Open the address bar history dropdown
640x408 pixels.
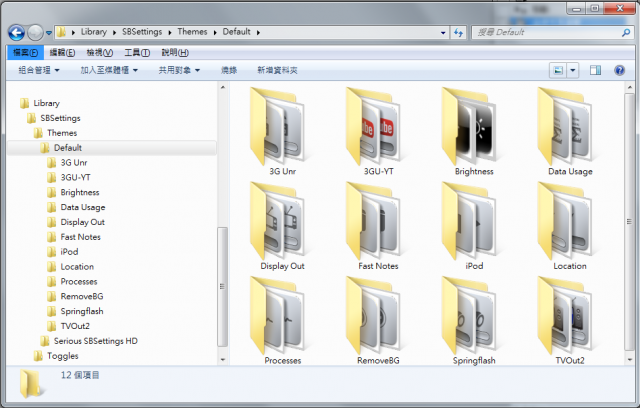click(443, 33)
